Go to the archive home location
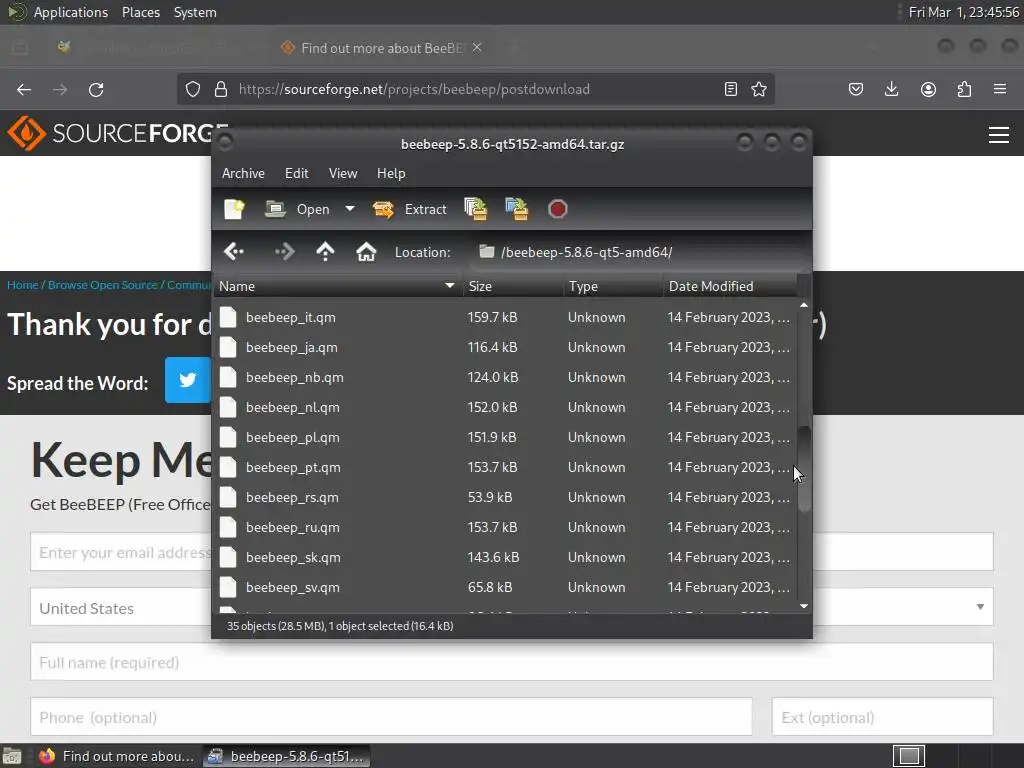The width and height of the screenshot is (1024, 768). (366, 251)
